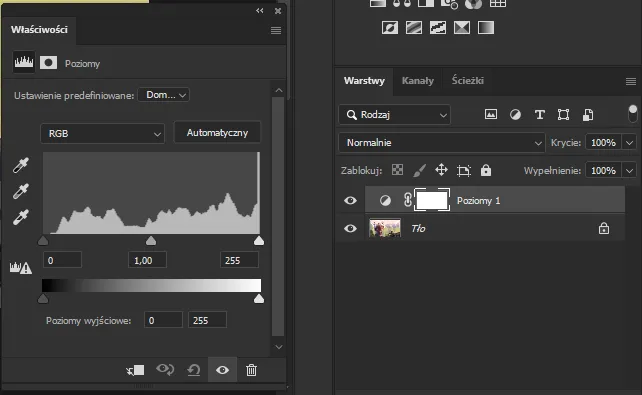Toggle layer filtering switch on or off

tap(633, 113)
